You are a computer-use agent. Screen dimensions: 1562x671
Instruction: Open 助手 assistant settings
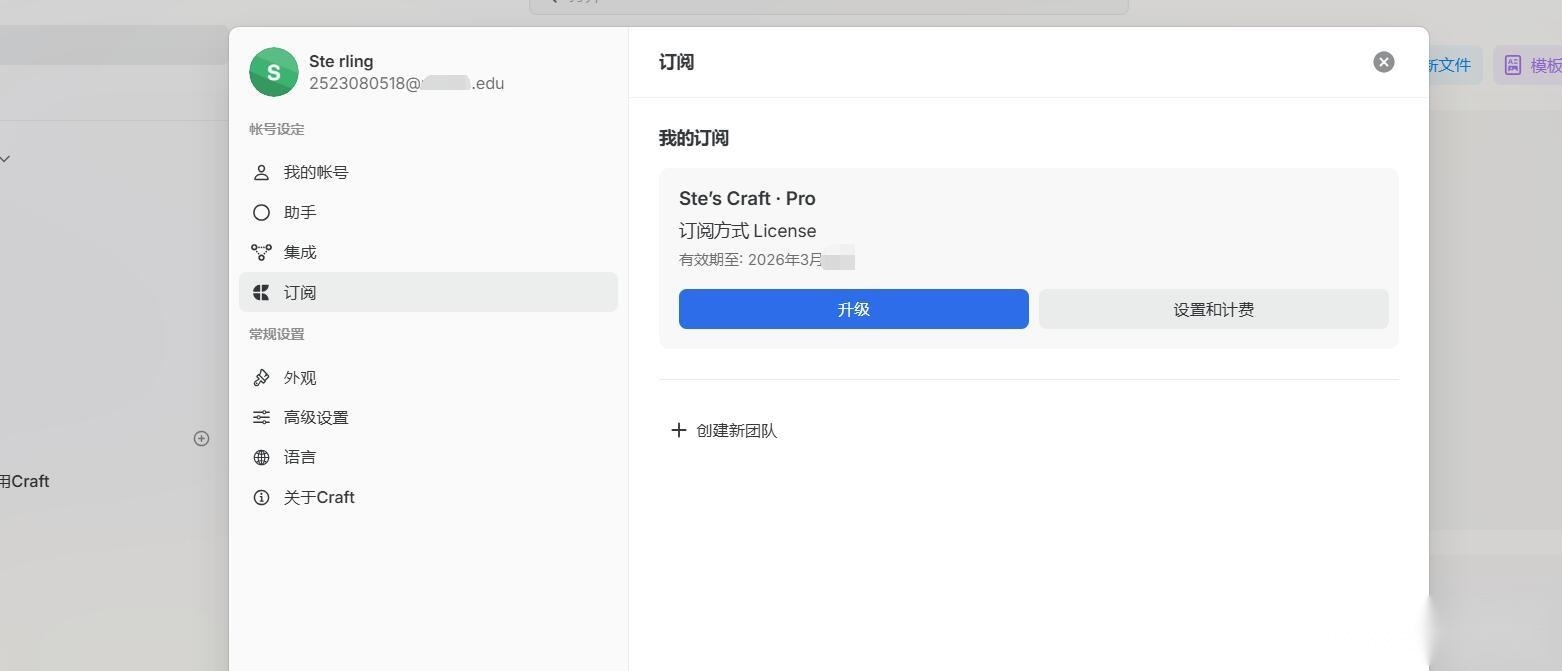[x=428, y=212]
